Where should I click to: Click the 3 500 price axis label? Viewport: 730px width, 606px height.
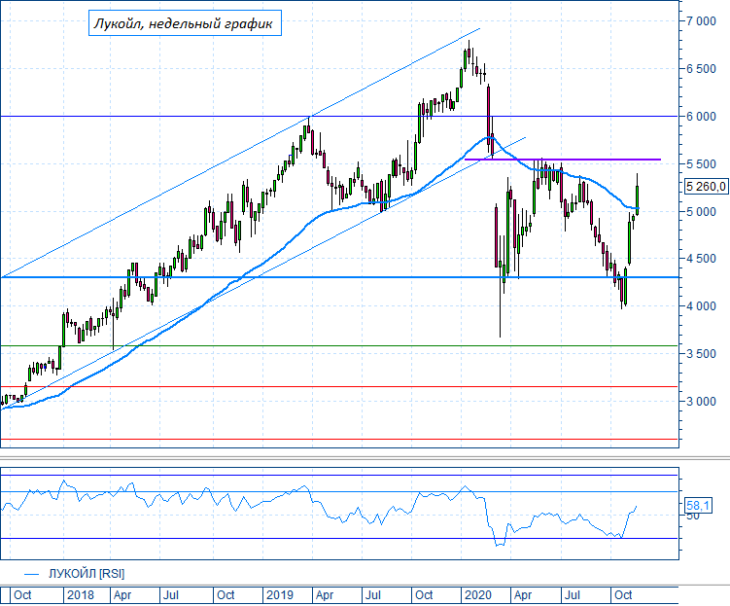[x=701, y=354]
